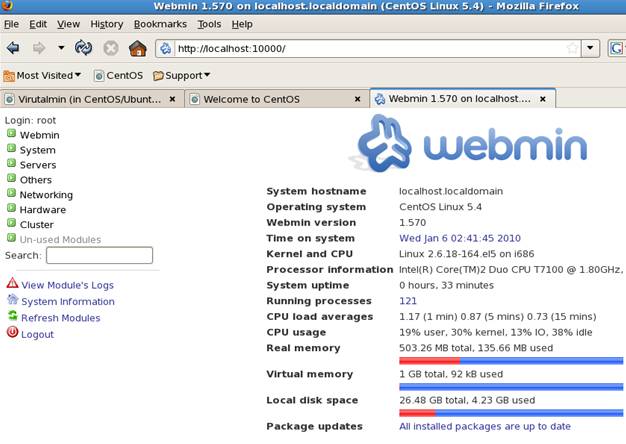Open the View menu

click(68, 24)
